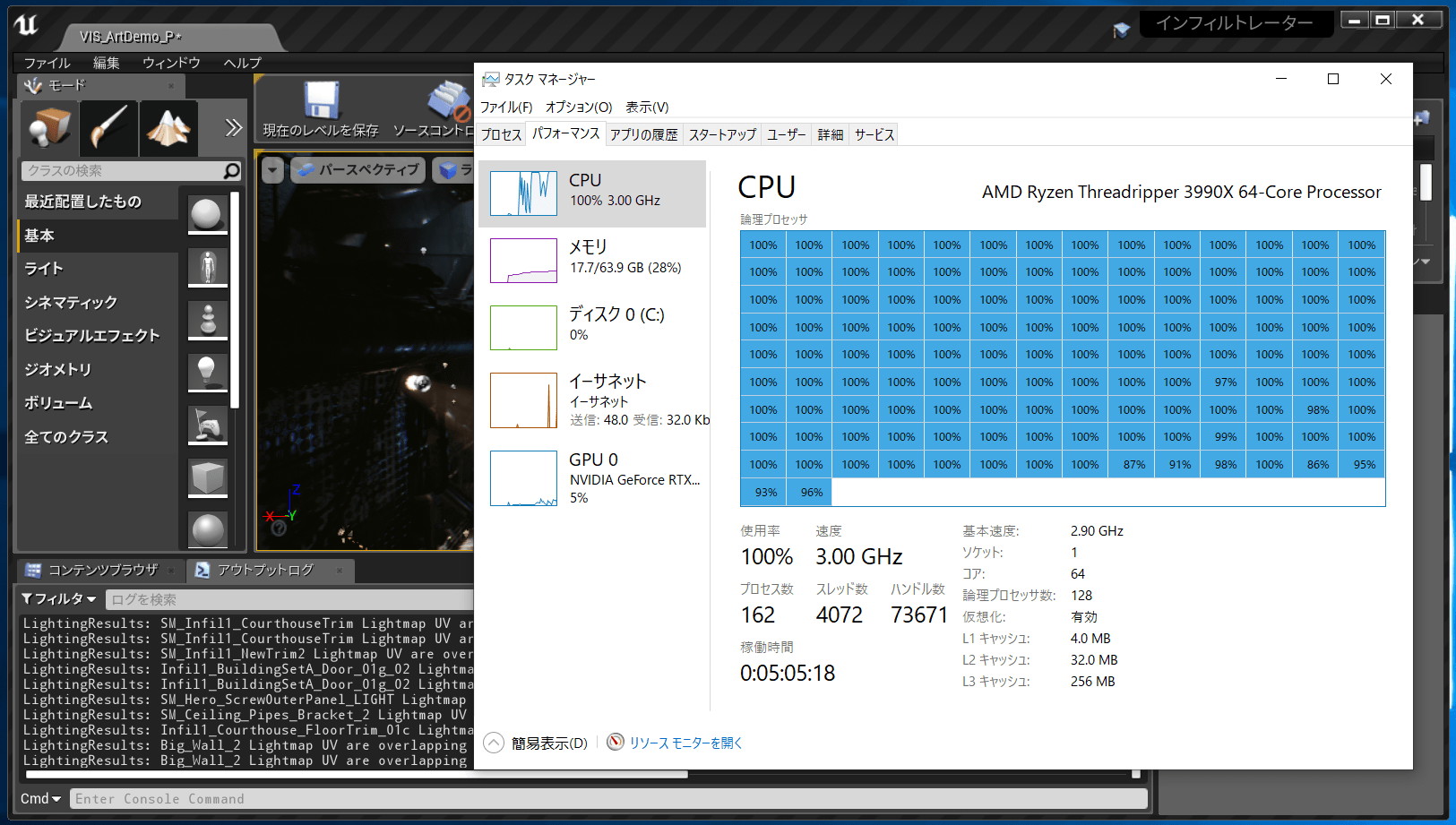Open the Unreal Edit menu

106,63
